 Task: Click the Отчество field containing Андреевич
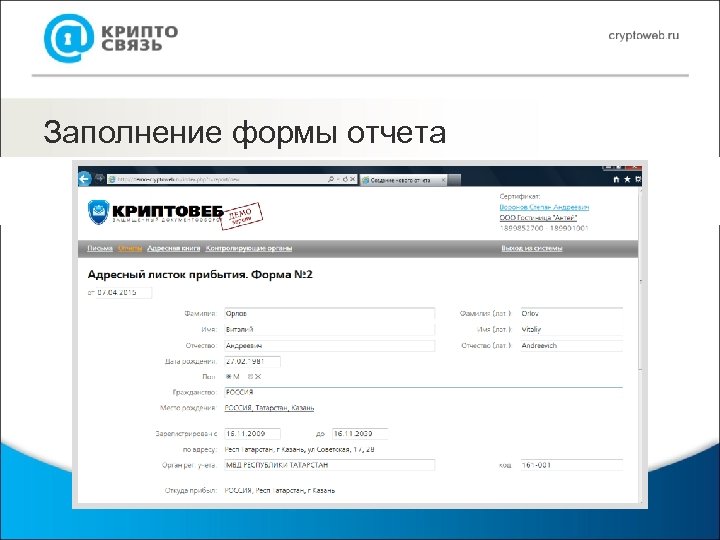tap(329, 346)
